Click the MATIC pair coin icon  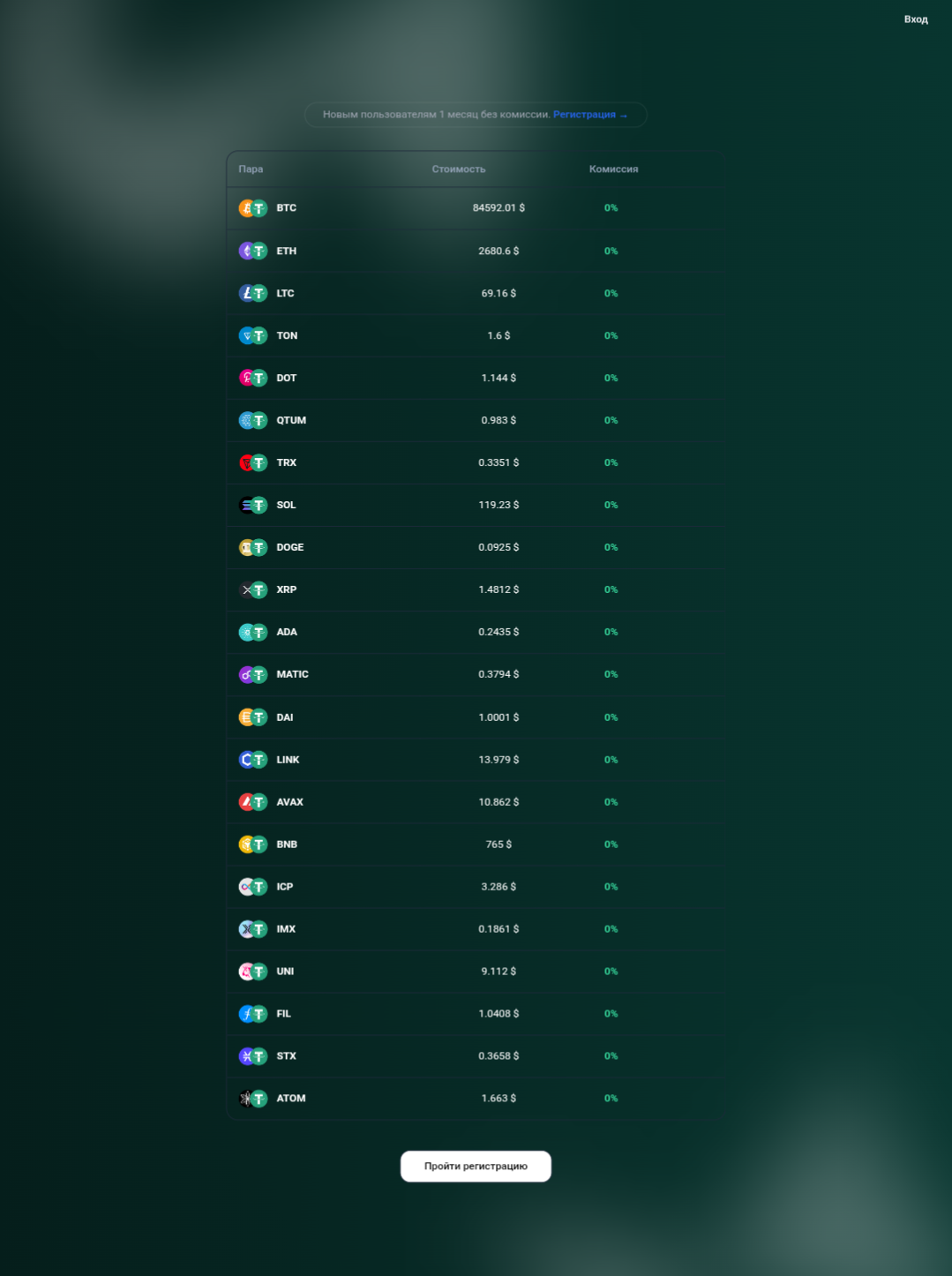tap(252, 674)
